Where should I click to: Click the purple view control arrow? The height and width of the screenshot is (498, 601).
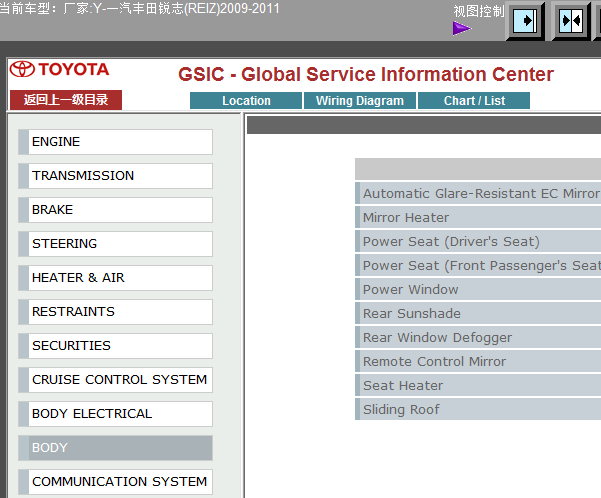tap(462, 28)
